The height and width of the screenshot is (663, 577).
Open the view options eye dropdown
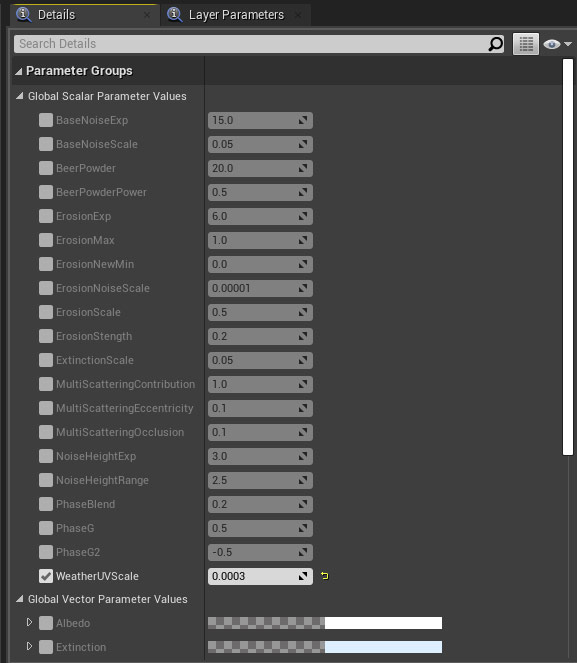(557, 44)
